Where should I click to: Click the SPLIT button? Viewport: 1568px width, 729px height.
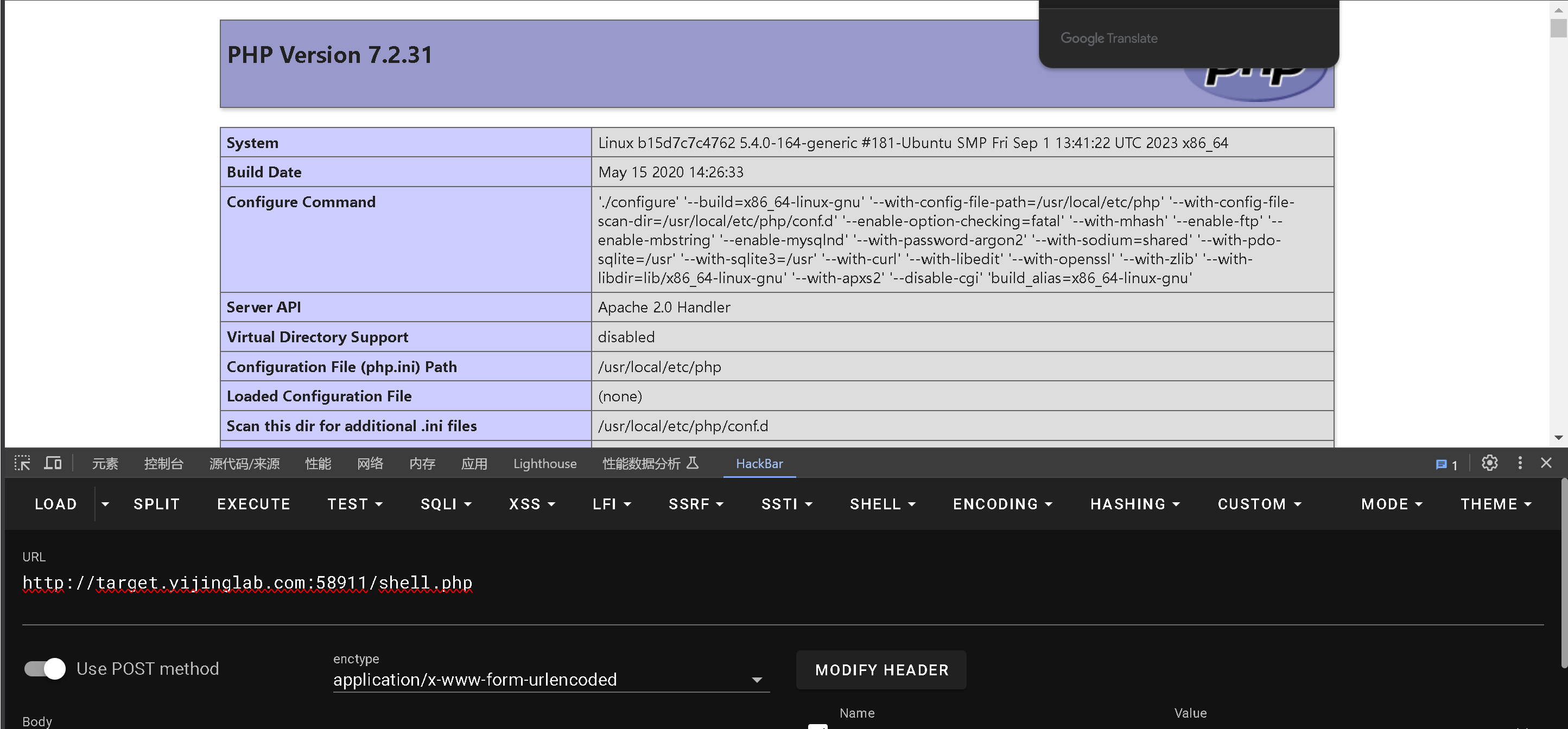click(x=156, y=504)
